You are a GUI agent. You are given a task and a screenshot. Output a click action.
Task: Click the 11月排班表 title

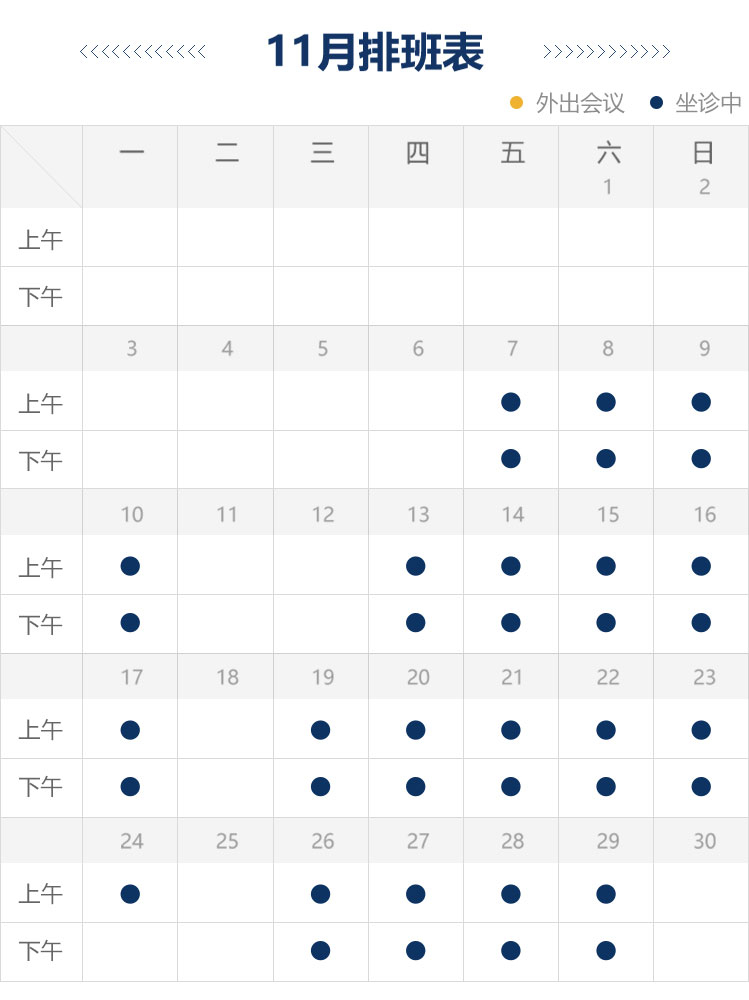[x=375, y=52]
